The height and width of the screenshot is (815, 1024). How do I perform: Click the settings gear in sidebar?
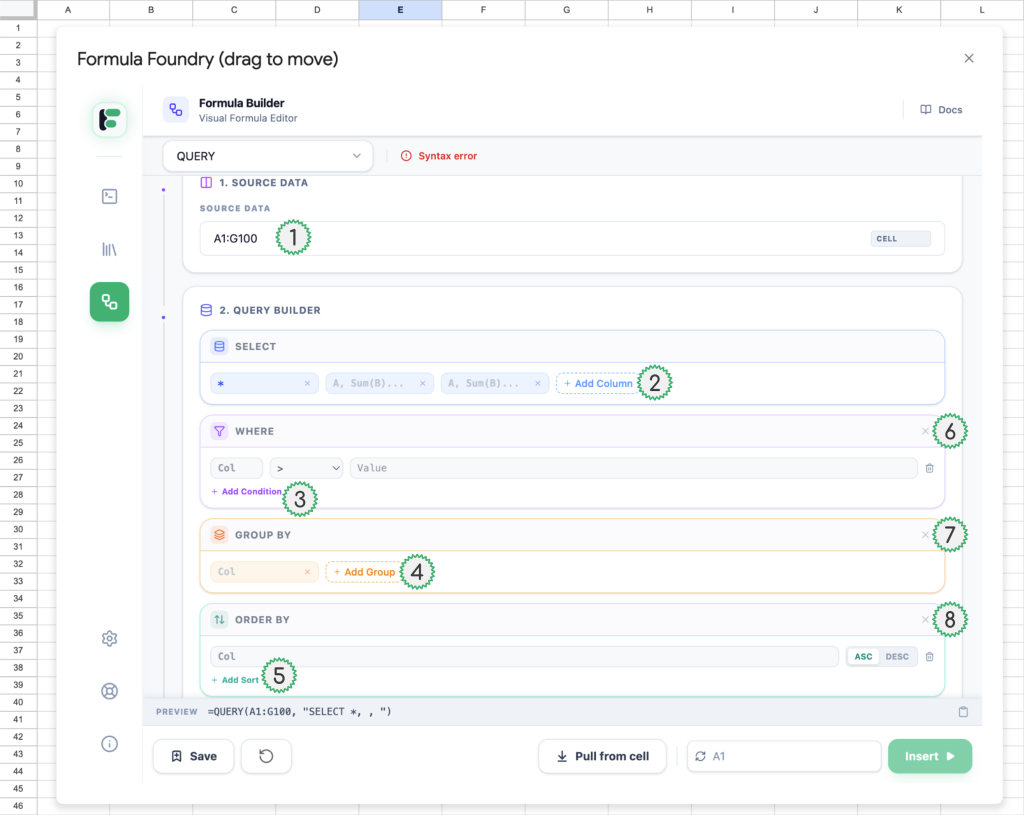point(110,639)
